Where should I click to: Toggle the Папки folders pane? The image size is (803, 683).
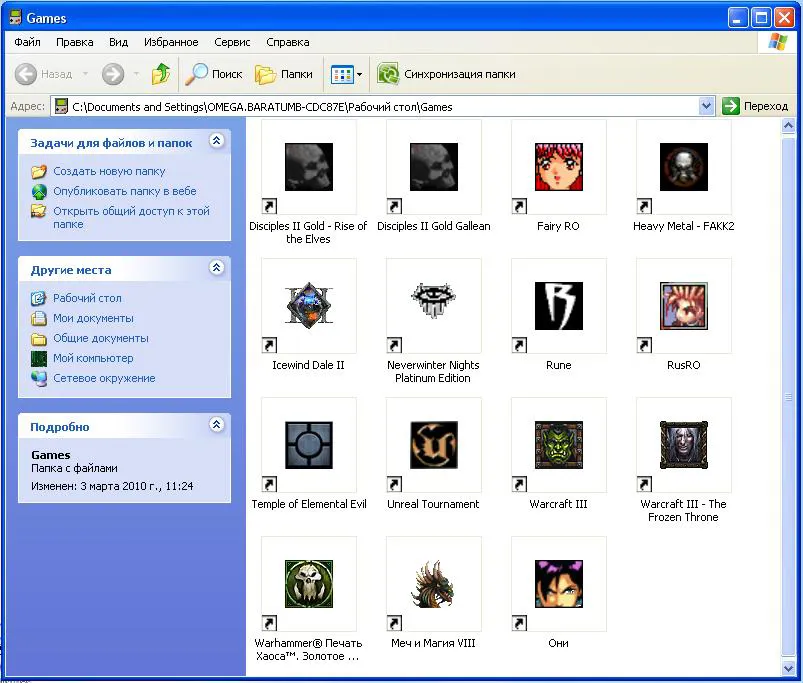tap(284, 74)
